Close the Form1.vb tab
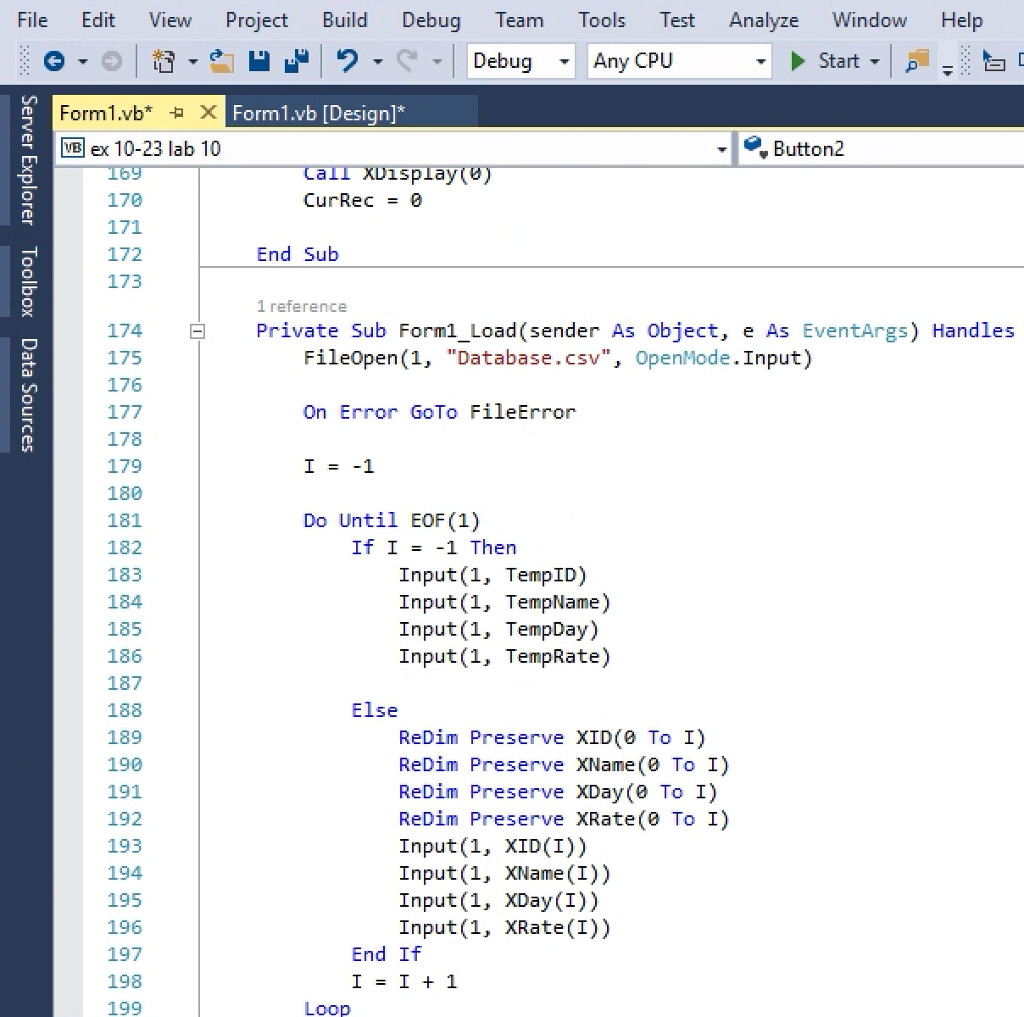Screen dimensions: 1024x1017 click(208, 113)
